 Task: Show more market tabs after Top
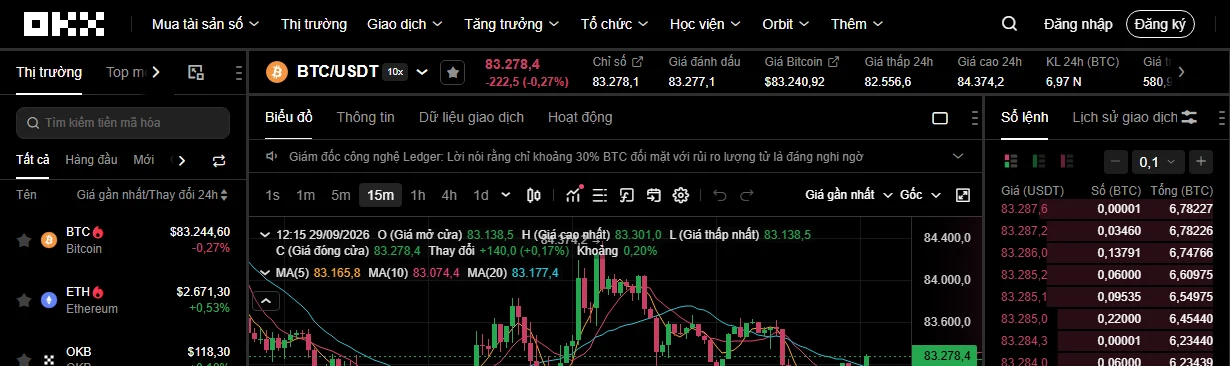(157, 72)
